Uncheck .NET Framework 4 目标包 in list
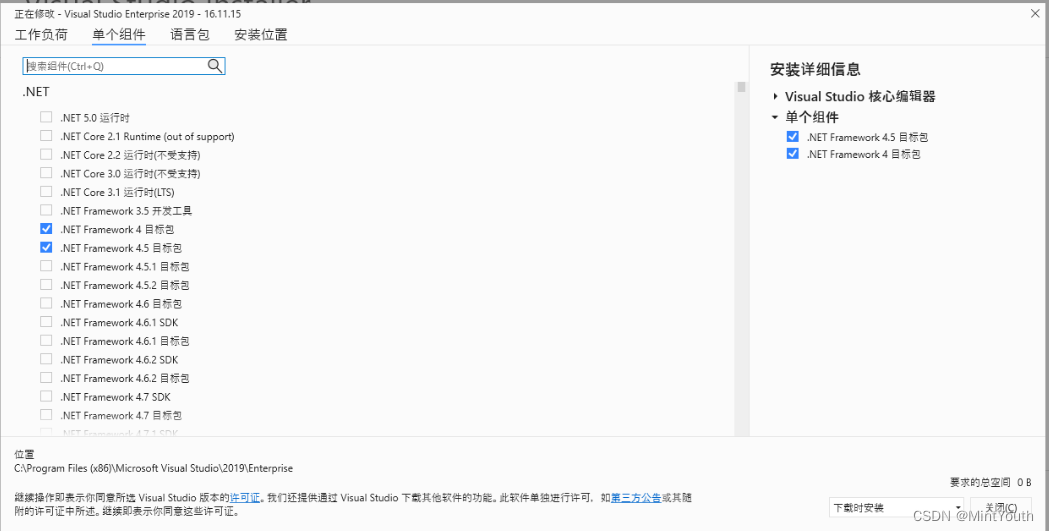Image resolution: width=1049 pixels, height=531 pixels. (46, 229)
